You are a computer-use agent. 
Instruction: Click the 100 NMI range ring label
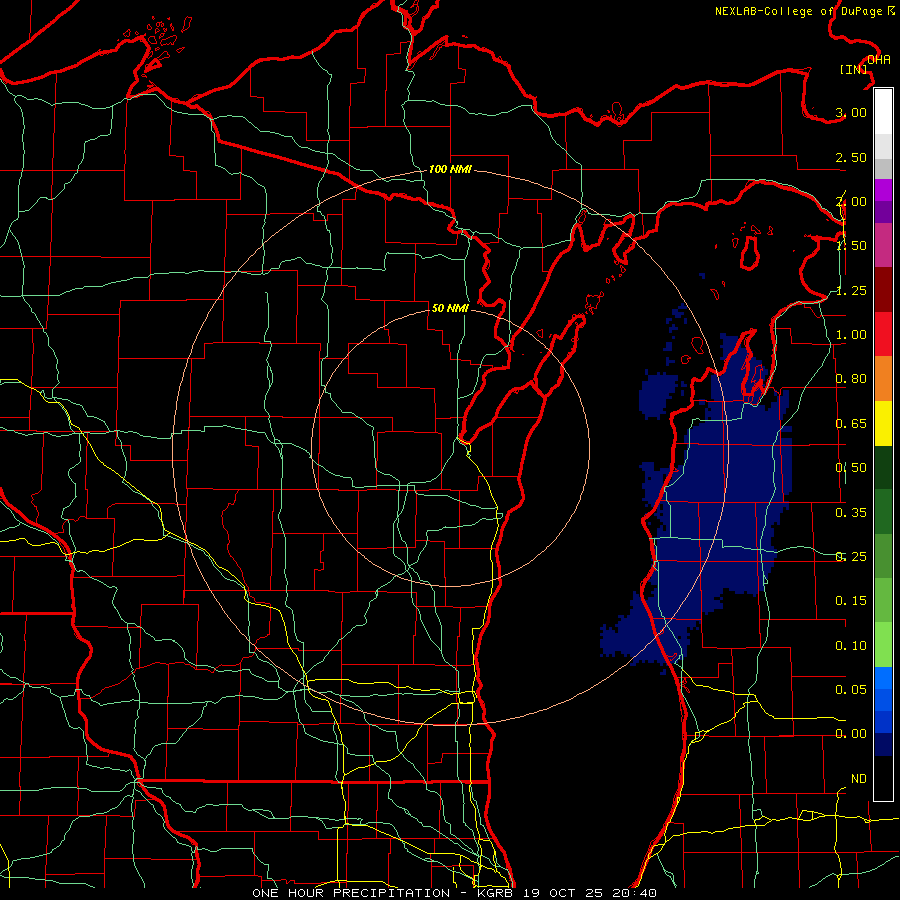pyautogui.click(x=451, y=169)
